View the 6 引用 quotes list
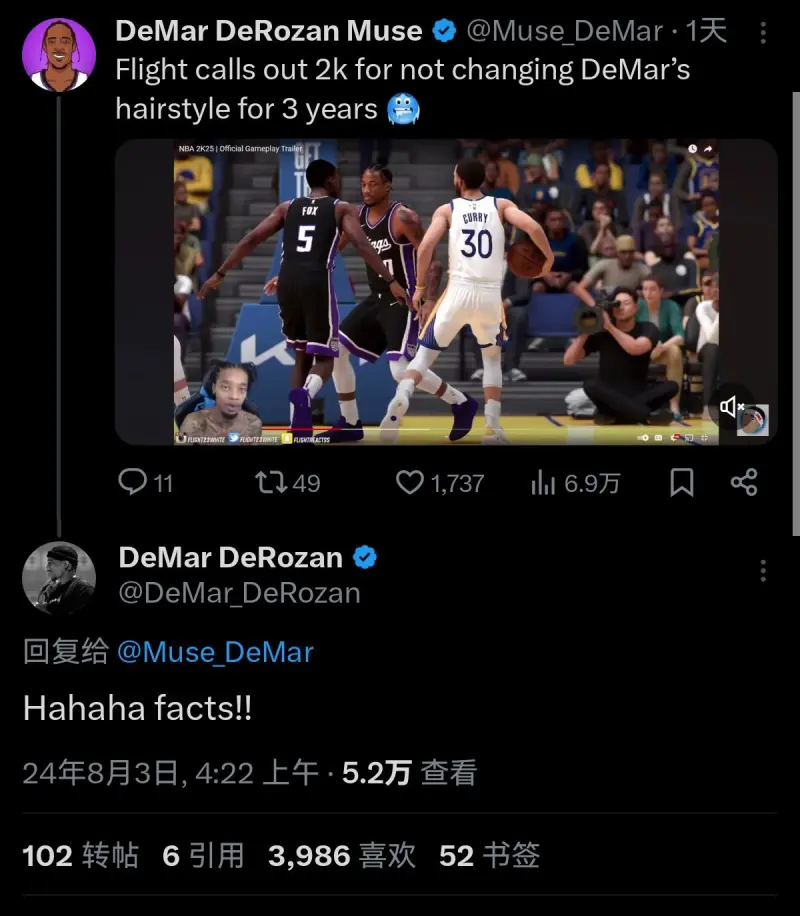800x916 pixels. [x=203, y=855]
